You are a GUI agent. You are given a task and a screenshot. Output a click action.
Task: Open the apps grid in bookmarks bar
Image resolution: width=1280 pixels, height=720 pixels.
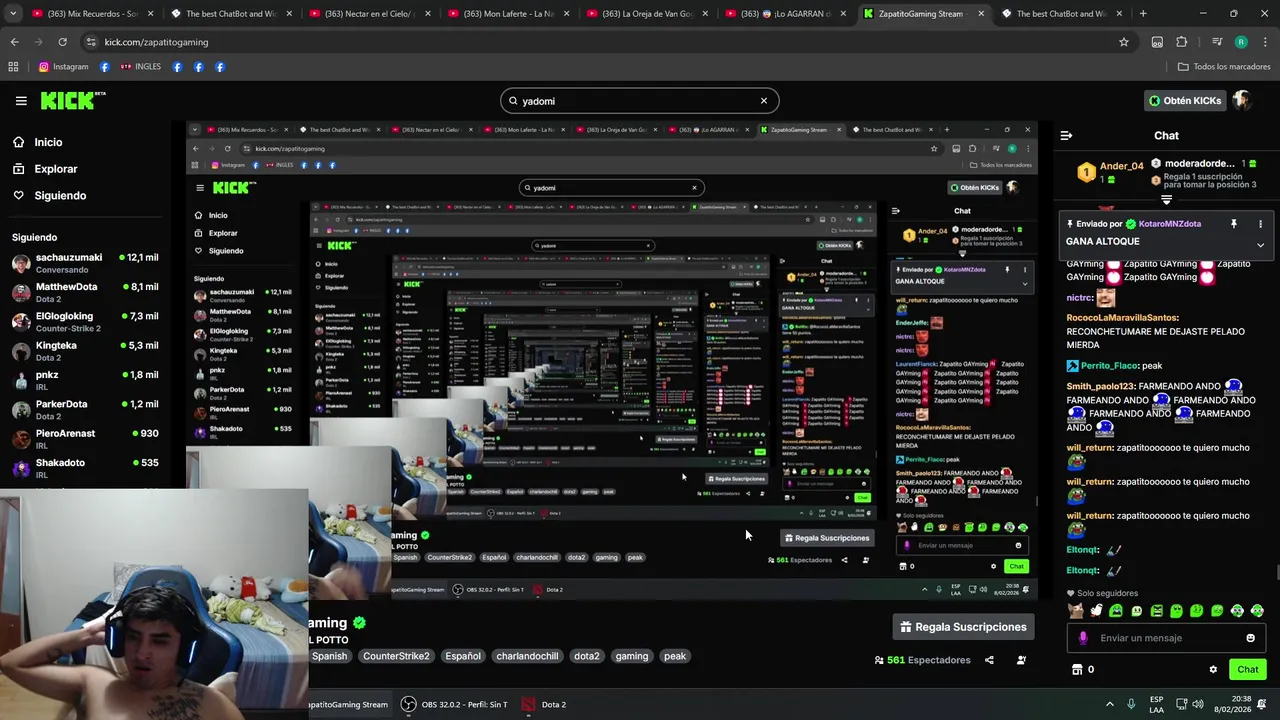point(13,67)
